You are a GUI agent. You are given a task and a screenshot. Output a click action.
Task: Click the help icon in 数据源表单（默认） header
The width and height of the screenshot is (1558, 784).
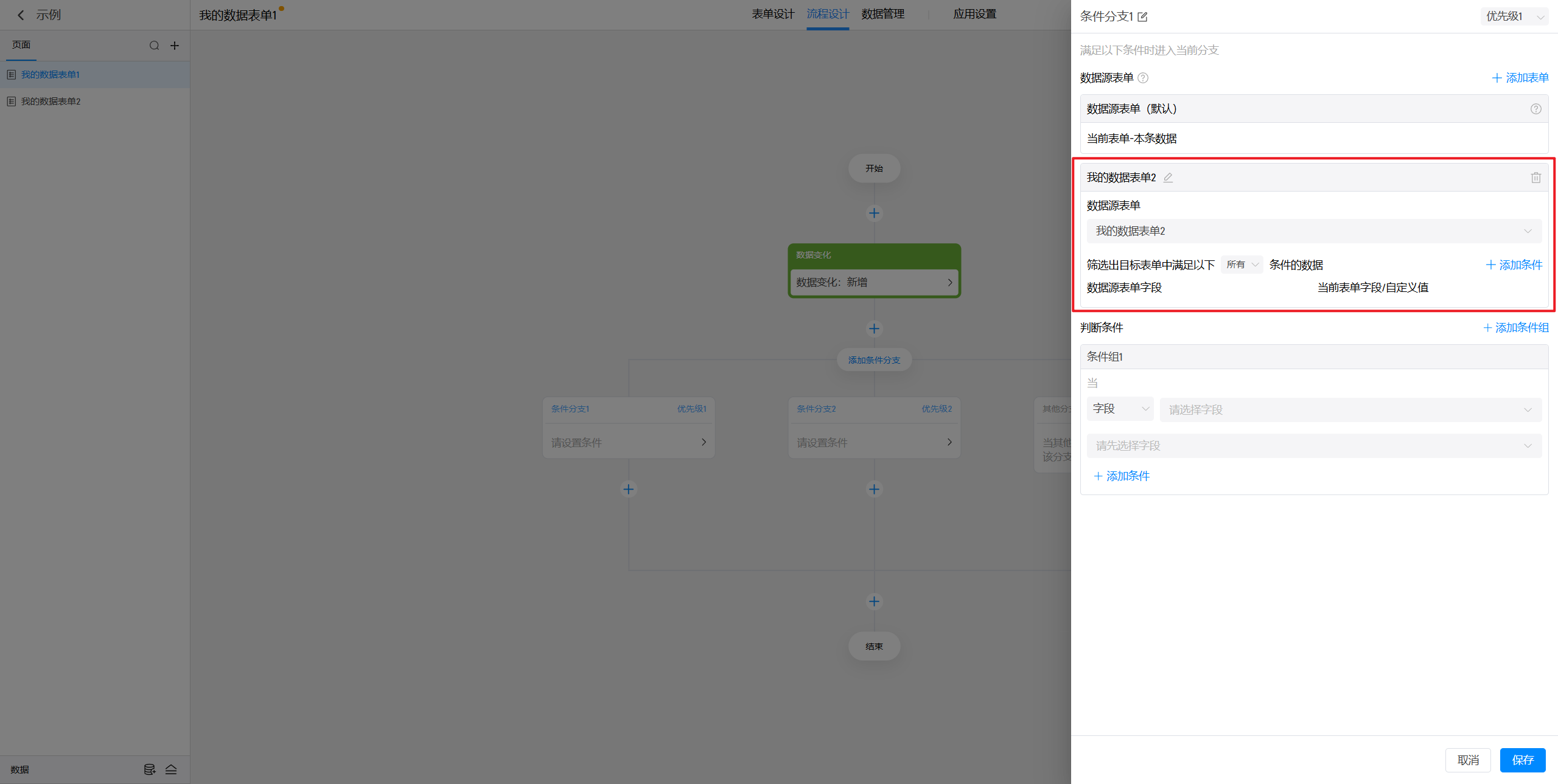(1535, 109)
